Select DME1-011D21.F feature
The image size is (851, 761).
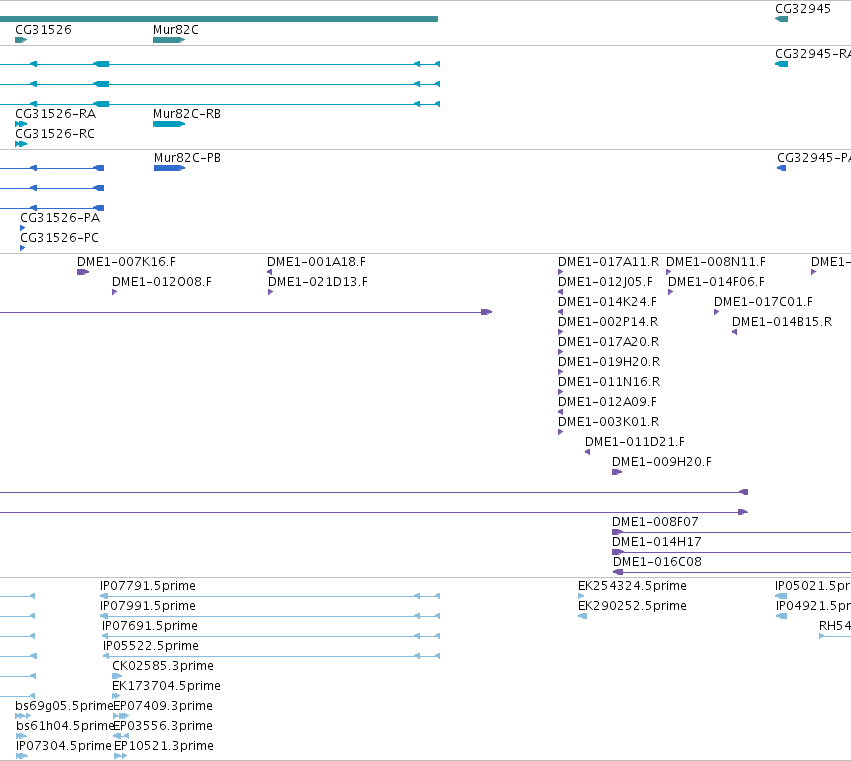587,452
